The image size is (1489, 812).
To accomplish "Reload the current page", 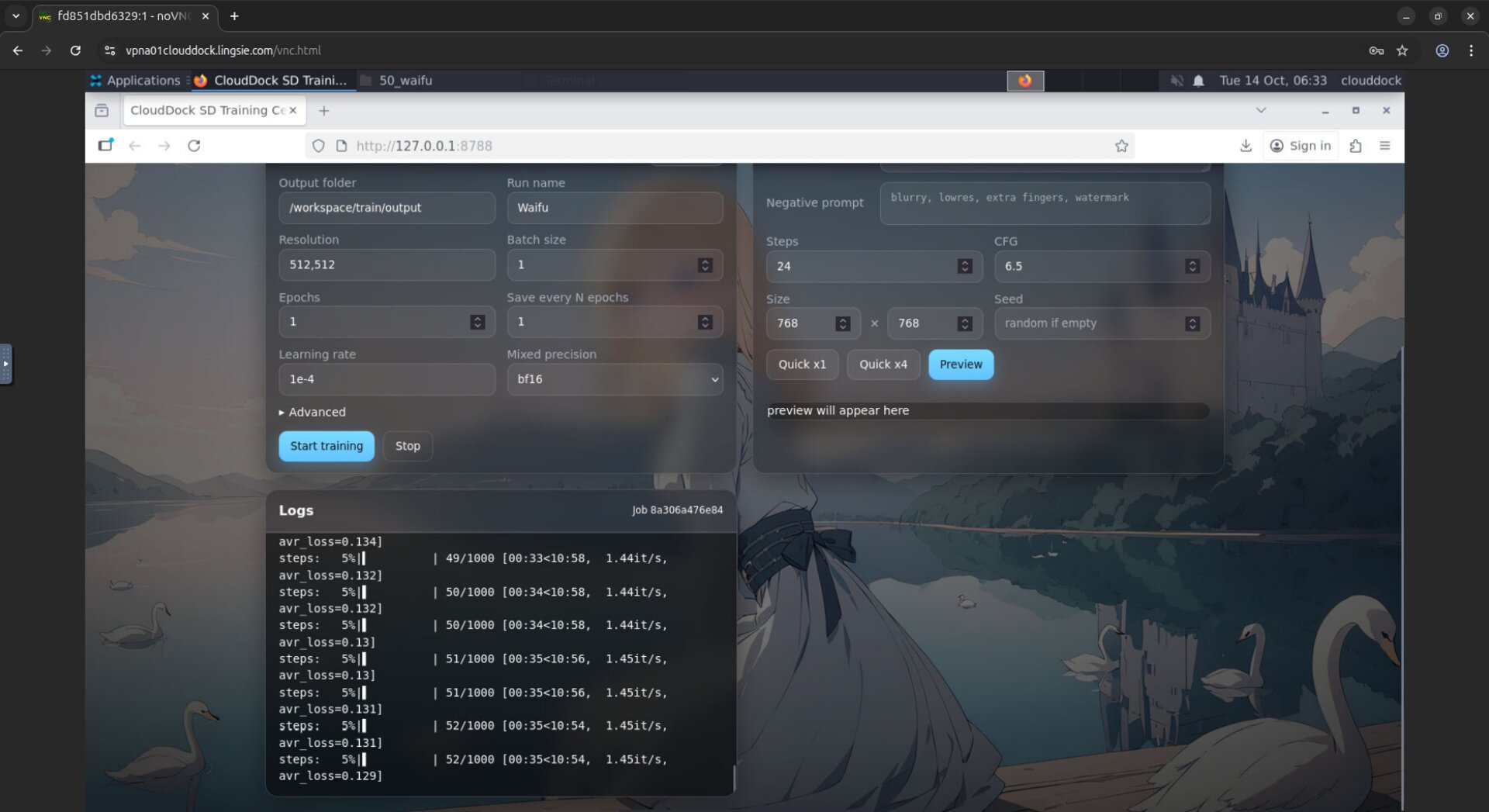I will coord(193,145).
